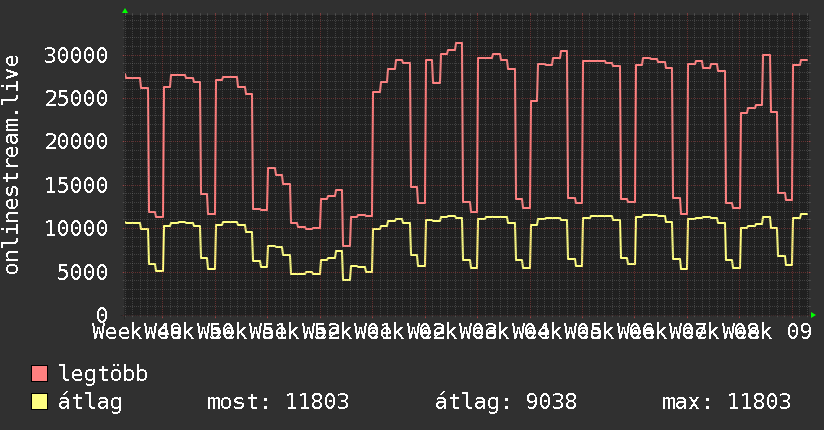The image size is (824, 430).
Task: Click the 25000 y-axis label
Action: tap(76, 98)
